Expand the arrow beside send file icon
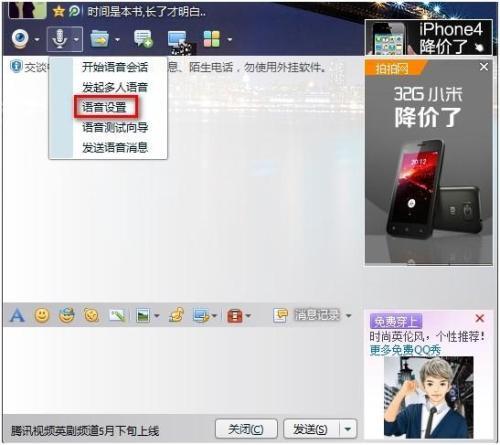The image size is (500, 445). coord(117,39)
